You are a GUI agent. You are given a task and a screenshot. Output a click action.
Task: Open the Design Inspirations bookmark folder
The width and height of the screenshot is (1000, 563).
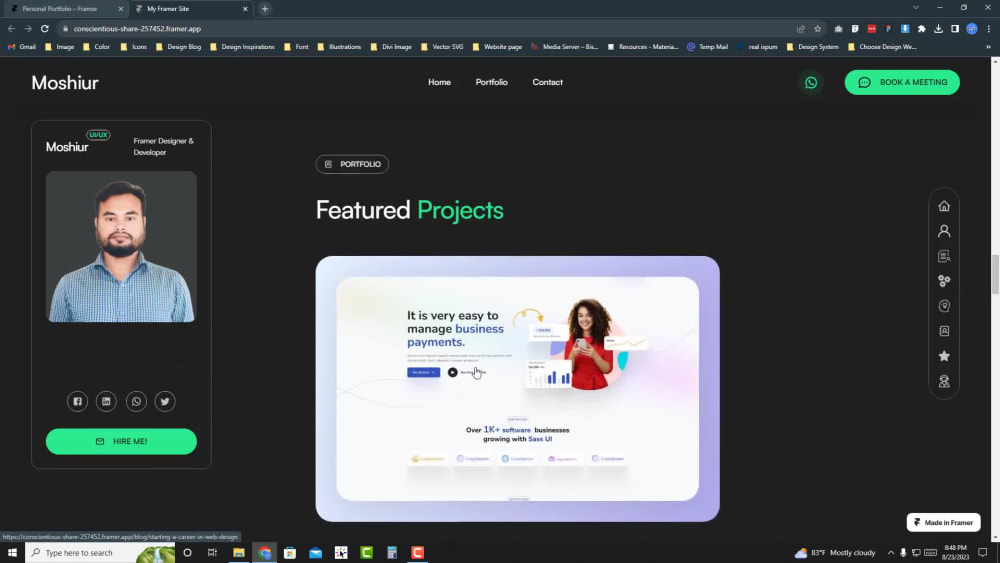point(242,47)
